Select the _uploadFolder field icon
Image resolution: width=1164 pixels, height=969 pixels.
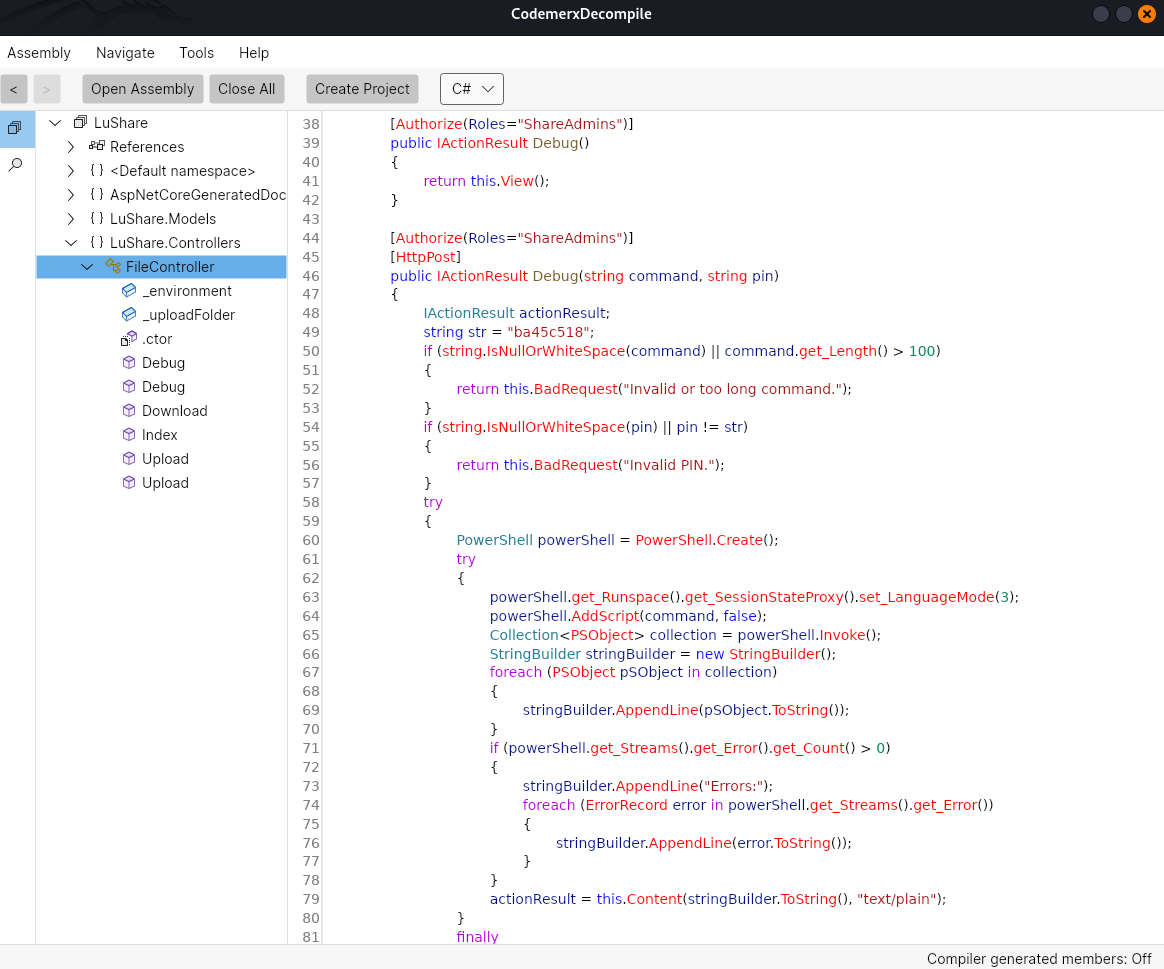pos(129,315)
